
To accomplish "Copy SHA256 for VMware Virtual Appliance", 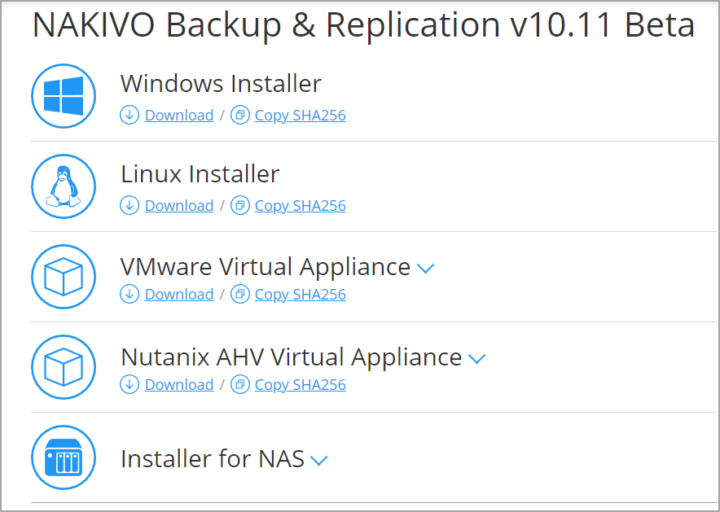I will (x=300, y=294).
